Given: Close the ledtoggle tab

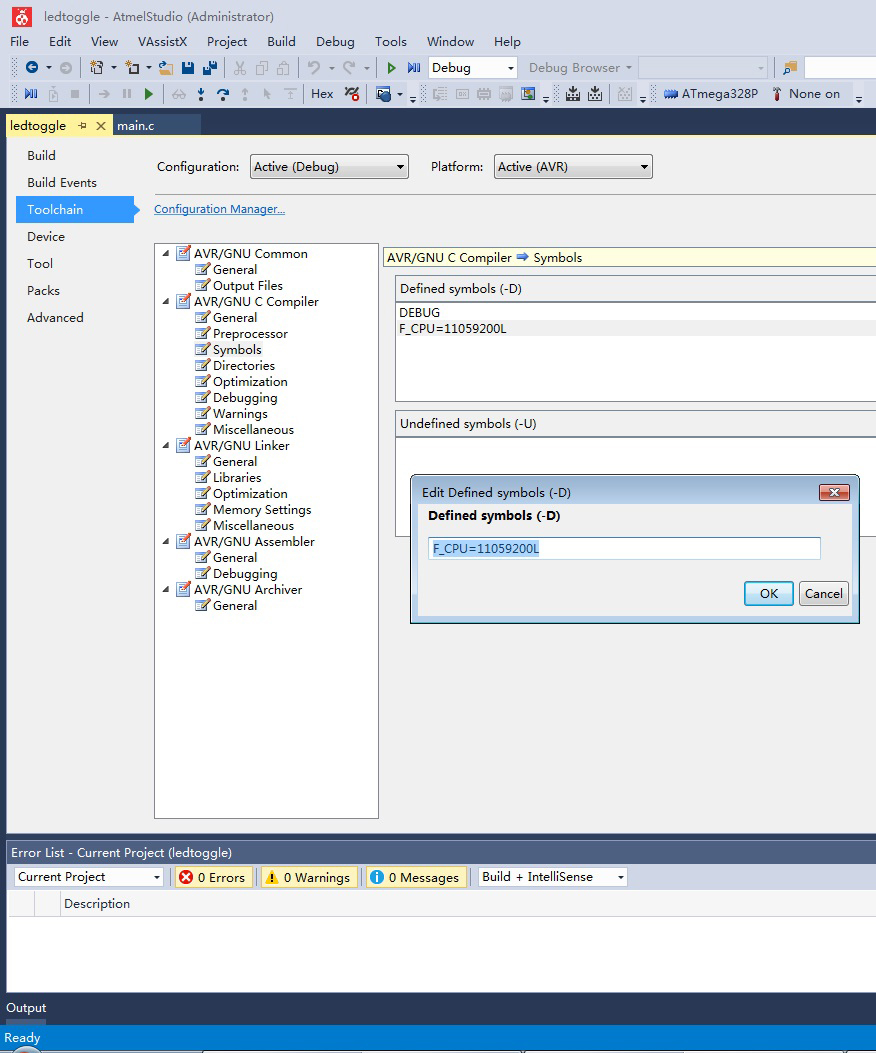Looking at the screenshot, I should pos(101,126).
